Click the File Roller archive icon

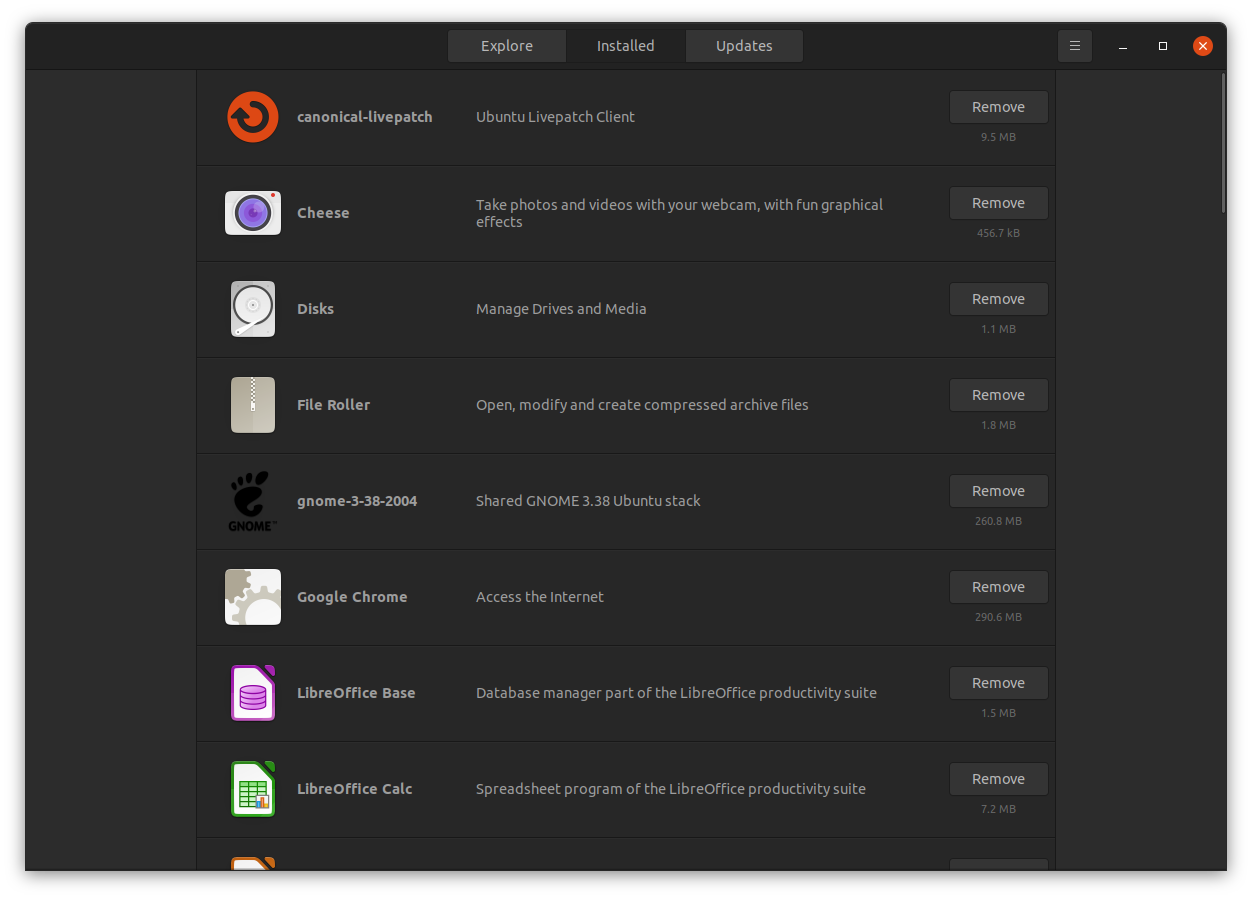click(252, 405)
